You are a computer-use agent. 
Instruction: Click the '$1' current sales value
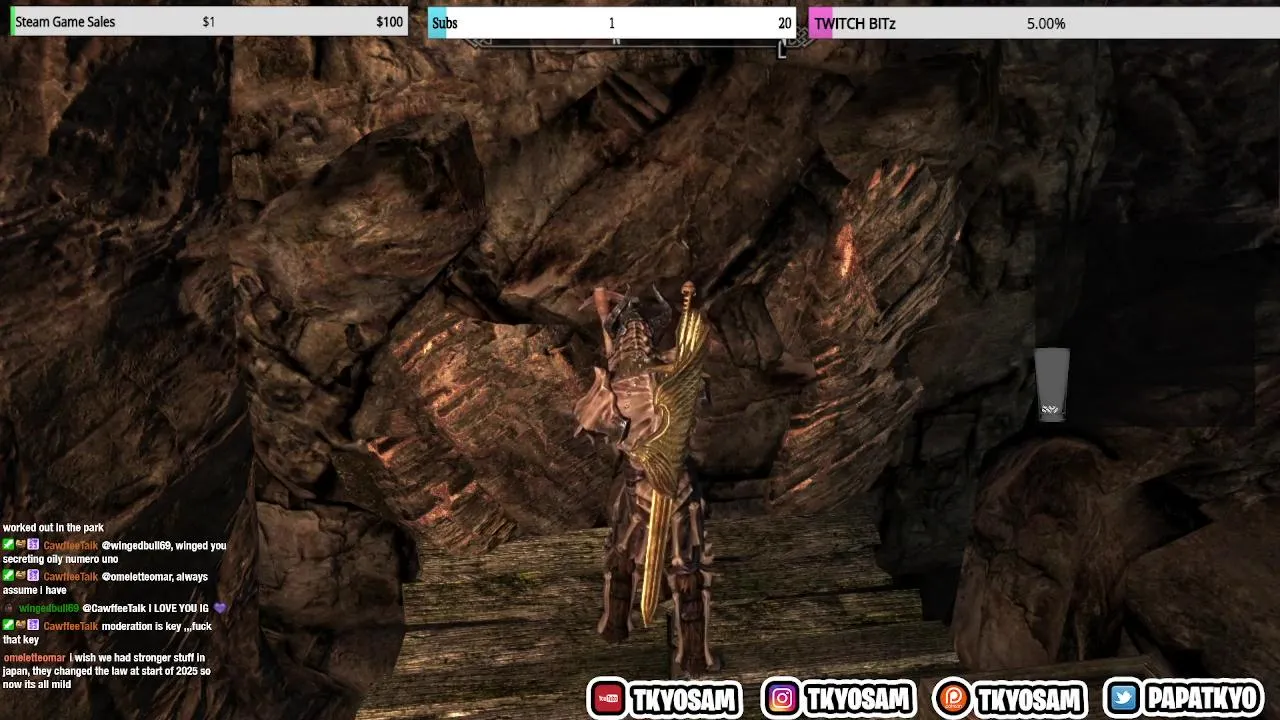(208, 22)
